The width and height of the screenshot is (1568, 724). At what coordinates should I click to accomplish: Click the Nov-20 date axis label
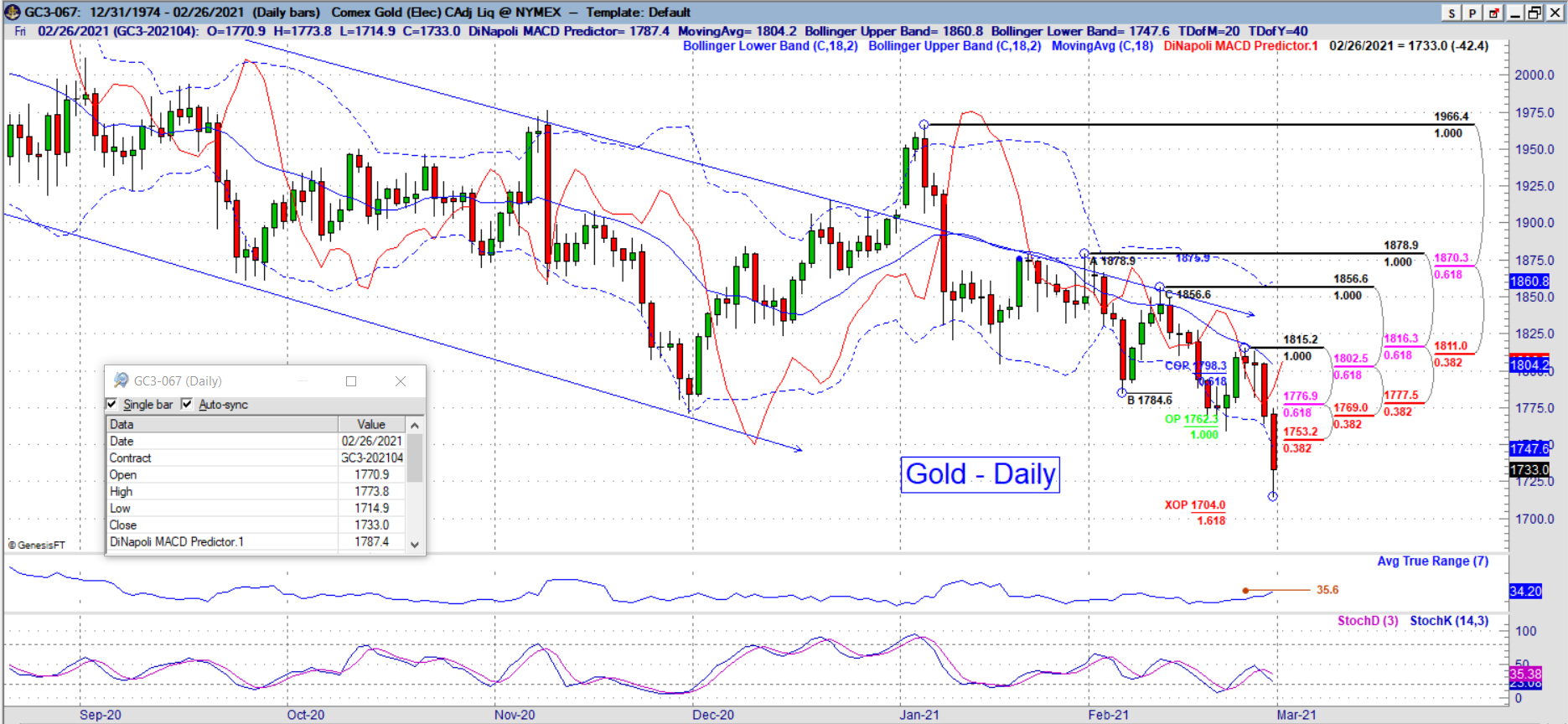[x=515, y=715]
